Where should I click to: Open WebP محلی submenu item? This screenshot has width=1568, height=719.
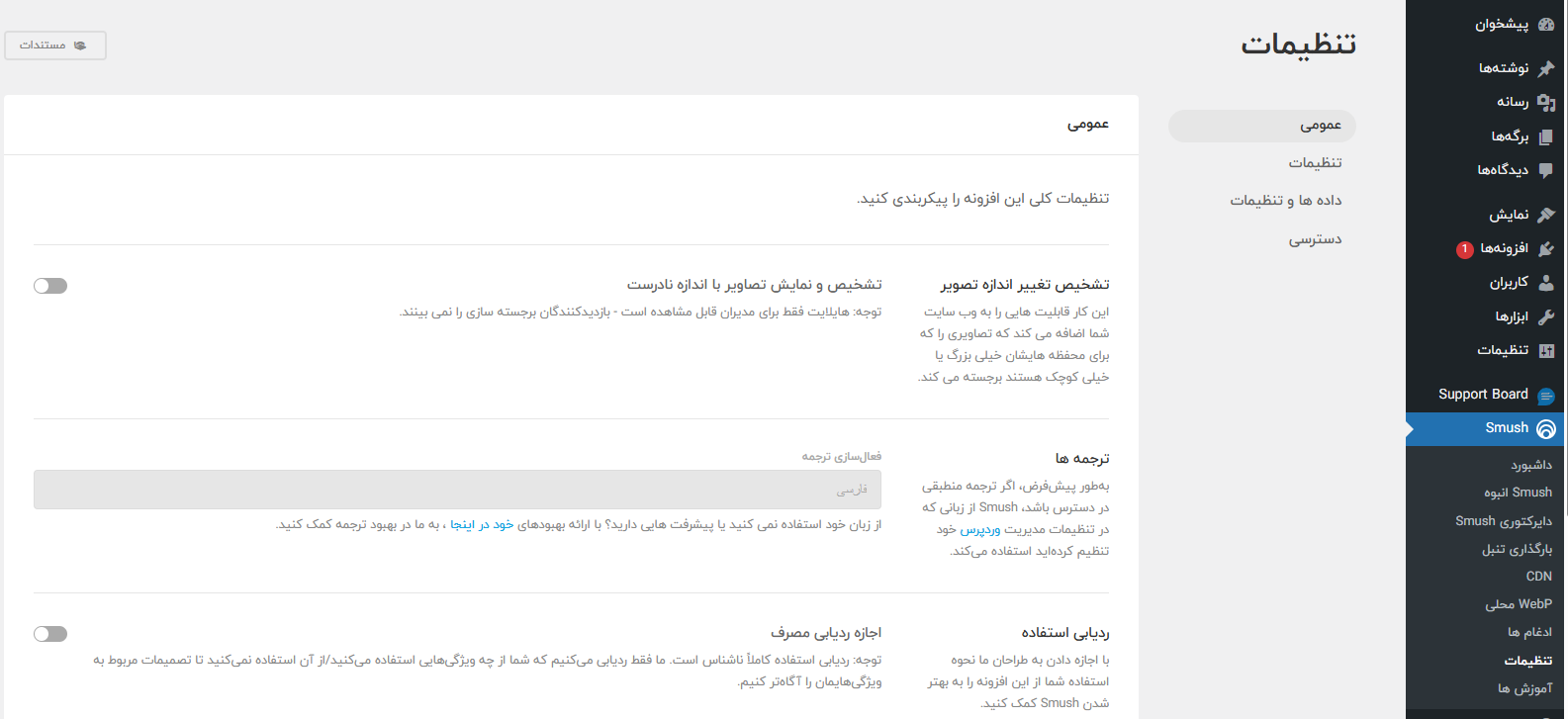coord(1519,604)
